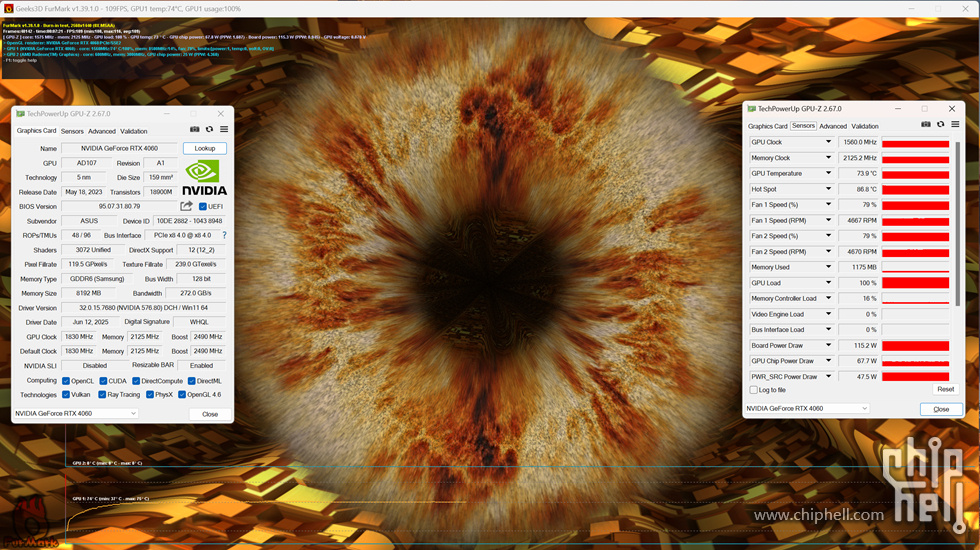Expand the Video Engine Load dropdown arrow
The width and height of the screenshot is (980, 550).
(828, 314)
